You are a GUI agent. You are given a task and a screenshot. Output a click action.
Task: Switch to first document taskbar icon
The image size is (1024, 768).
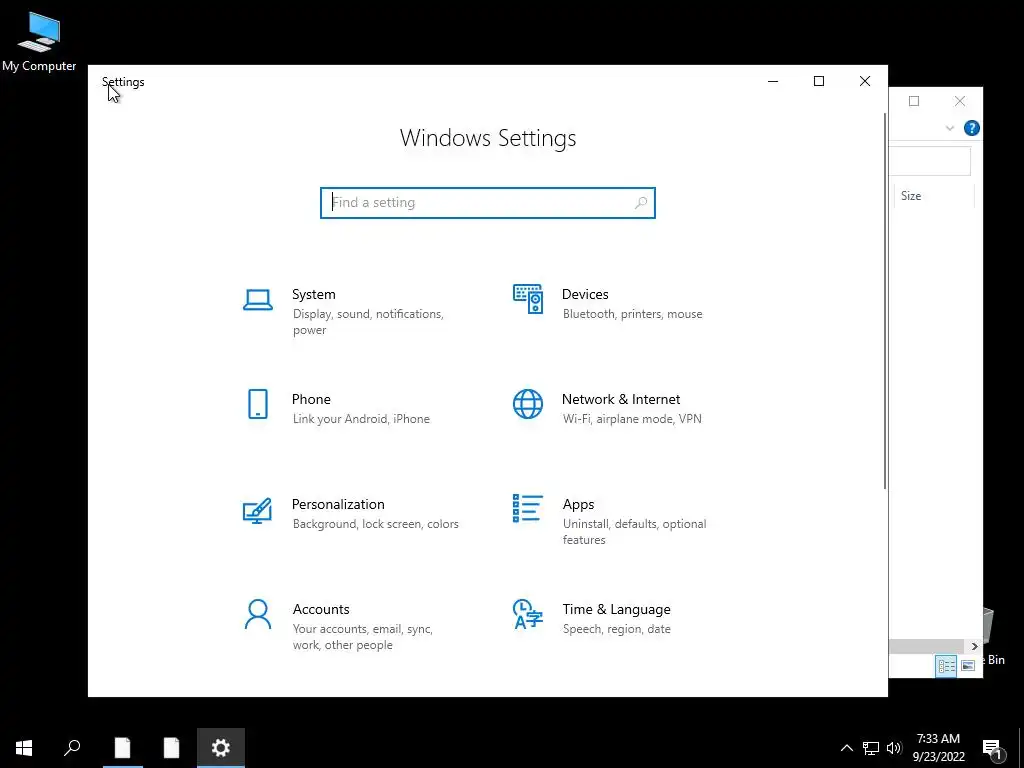click(x=123, y=748)
